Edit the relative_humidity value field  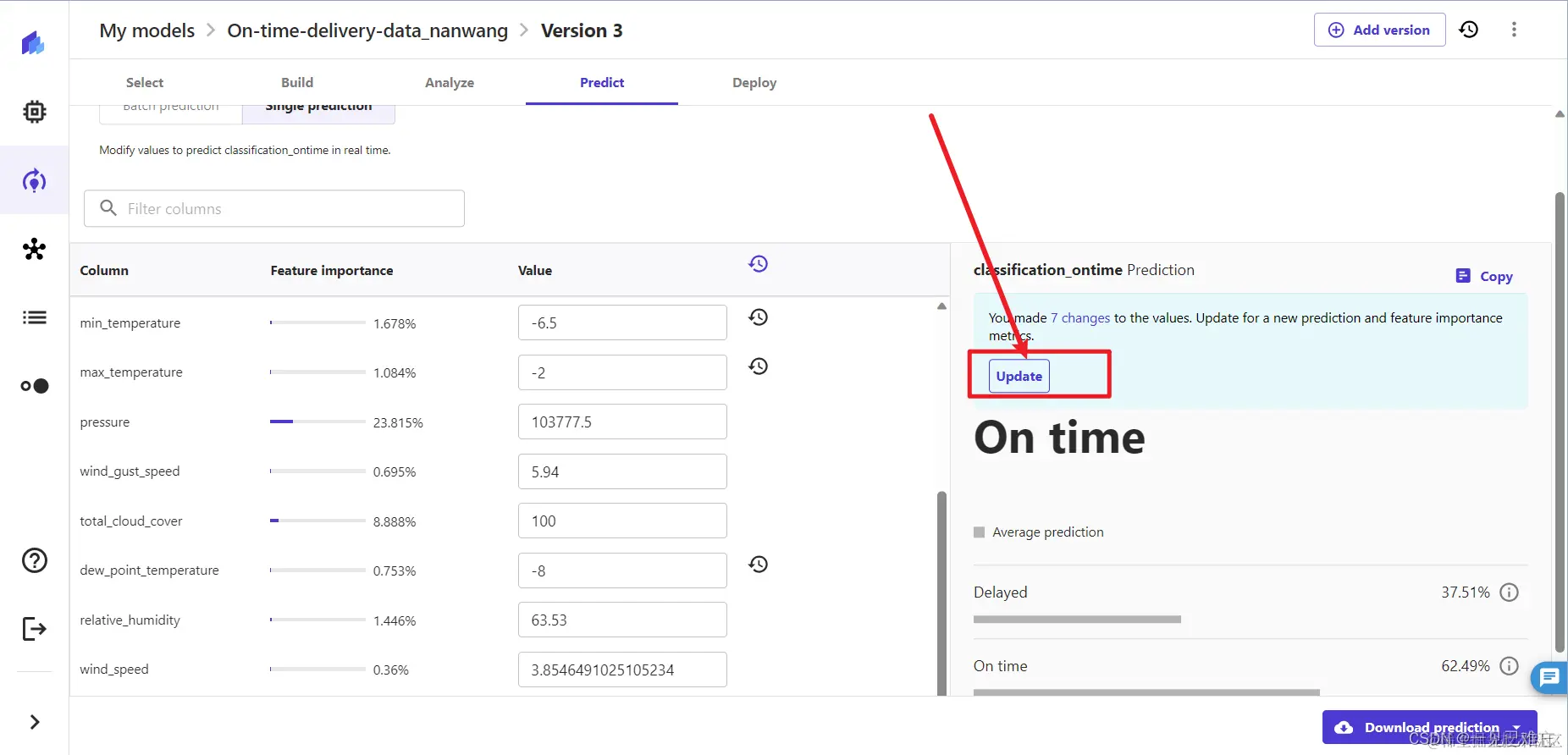622,620
